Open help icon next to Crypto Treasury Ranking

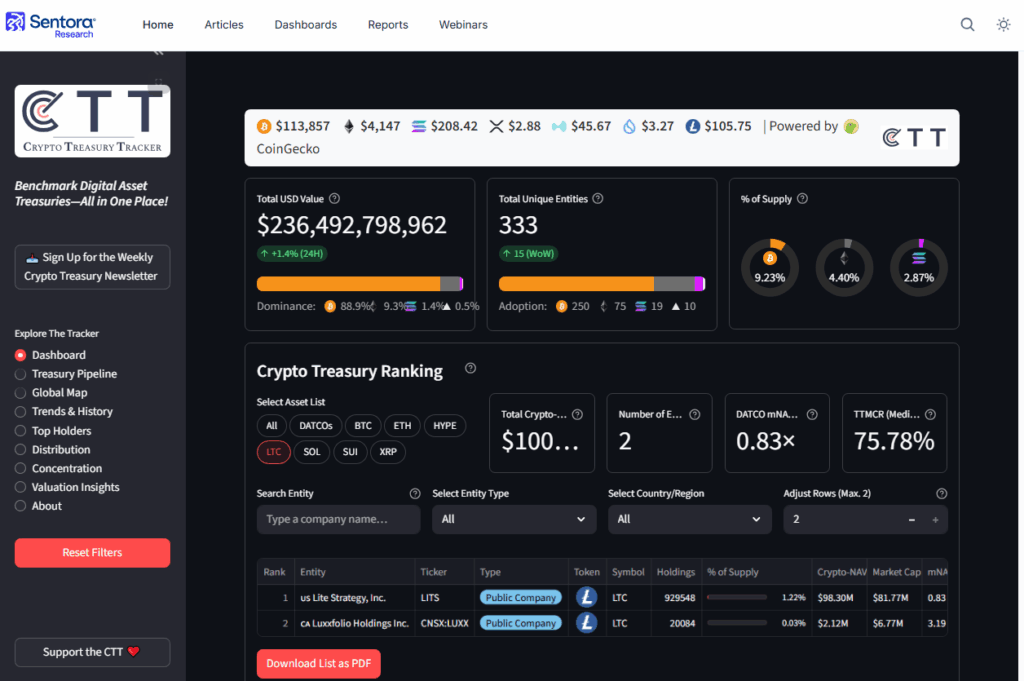(x=470, y=369)
